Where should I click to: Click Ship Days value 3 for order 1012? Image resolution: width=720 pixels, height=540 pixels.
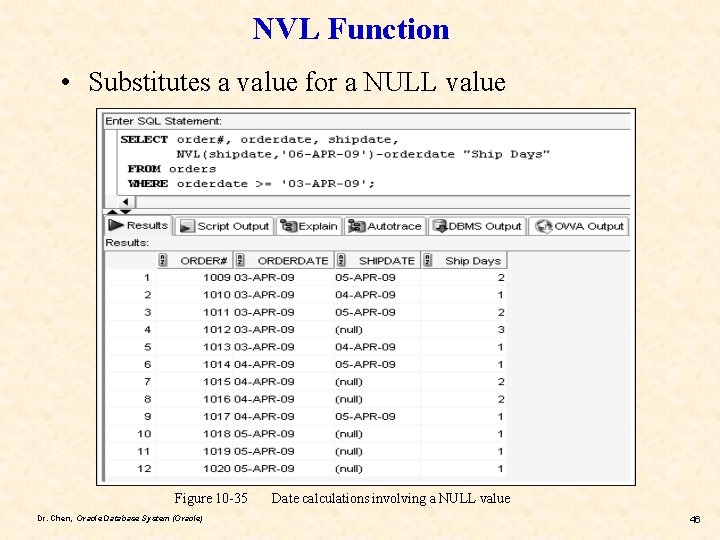click(501, 330)
